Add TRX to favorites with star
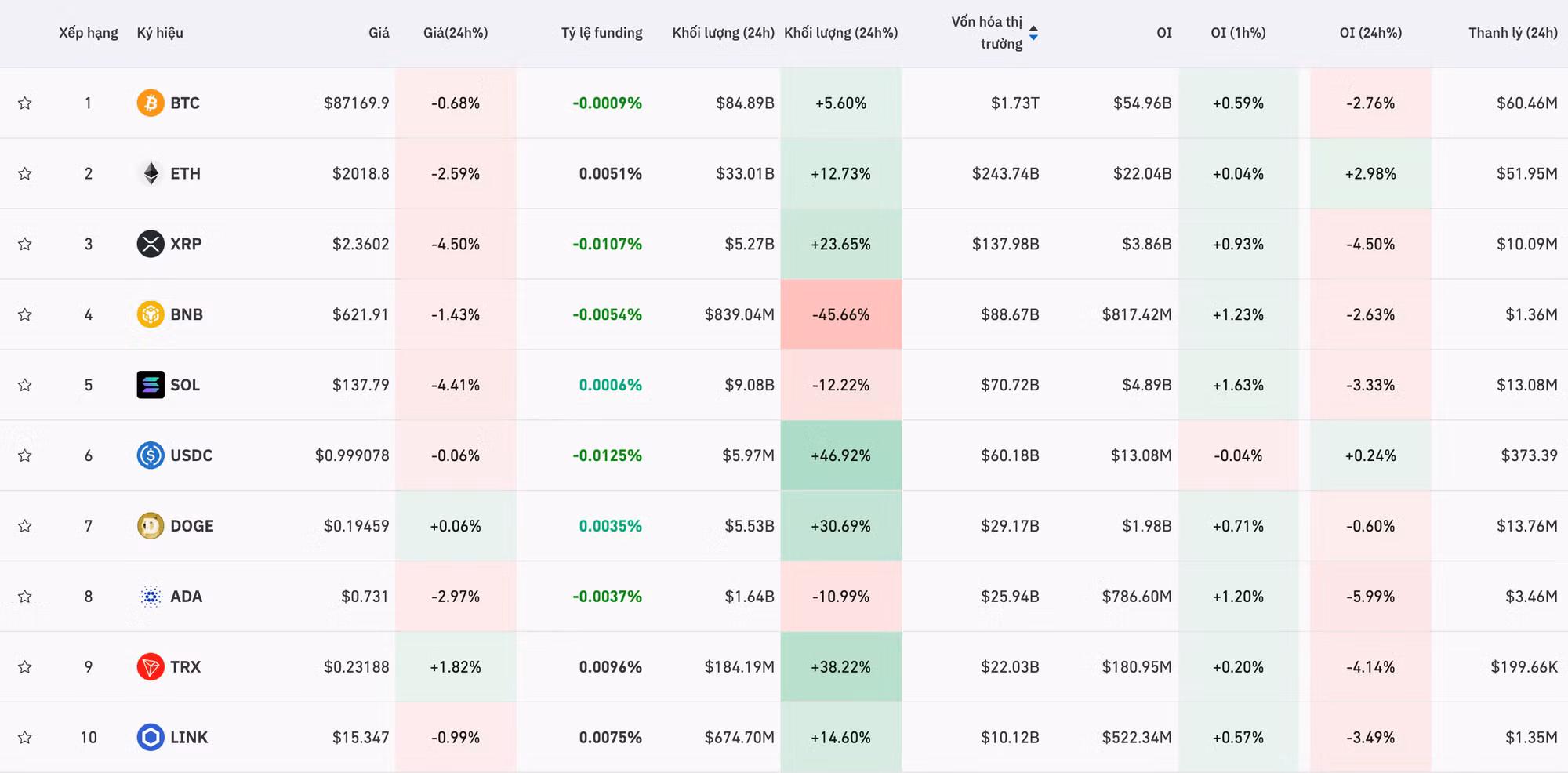Screen dimensions: 1568x773 coord(25,667)
